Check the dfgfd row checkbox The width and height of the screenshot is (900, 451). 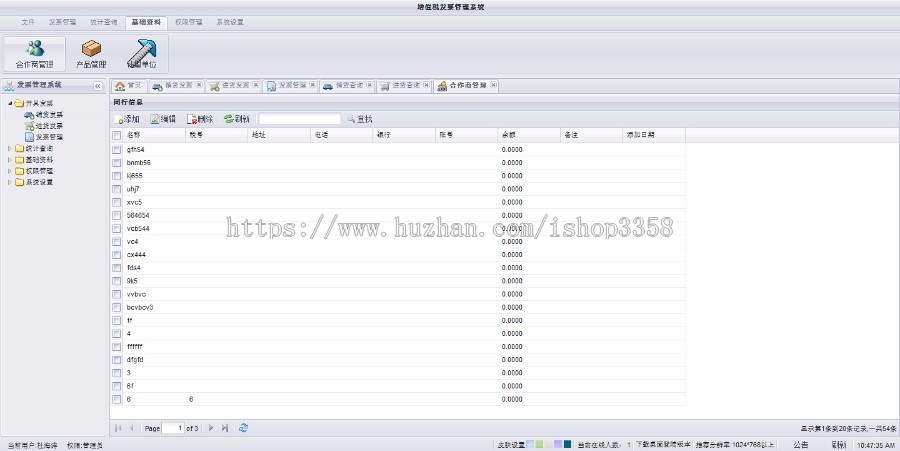point(117,360)
